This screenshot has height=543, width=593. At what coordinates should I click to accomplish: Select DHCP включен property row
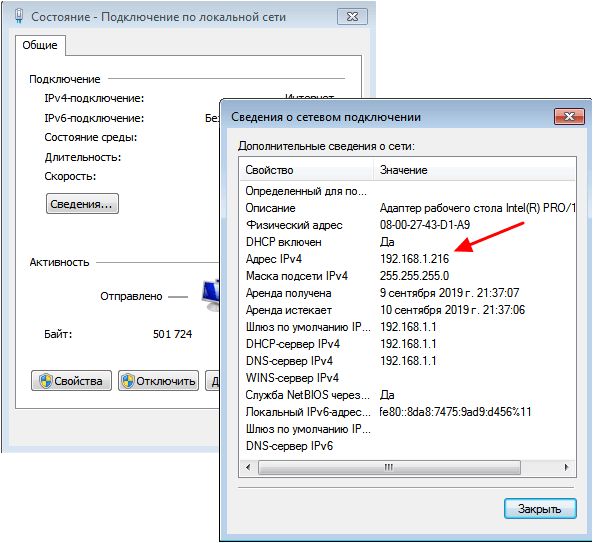(x=407, y=242)
